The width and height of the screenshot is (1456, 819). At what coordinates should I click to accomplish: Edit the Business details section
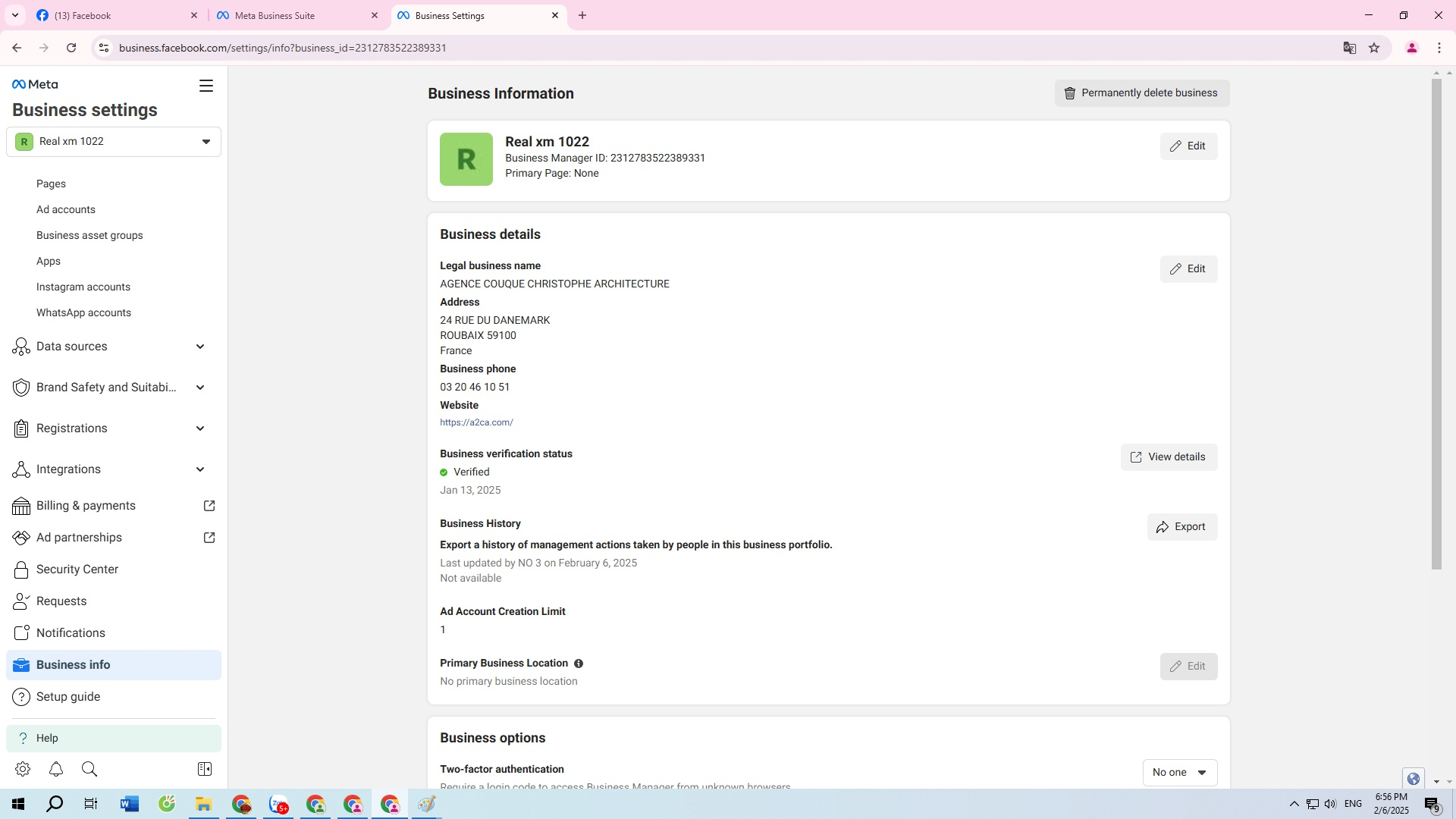click(1188, 269)
